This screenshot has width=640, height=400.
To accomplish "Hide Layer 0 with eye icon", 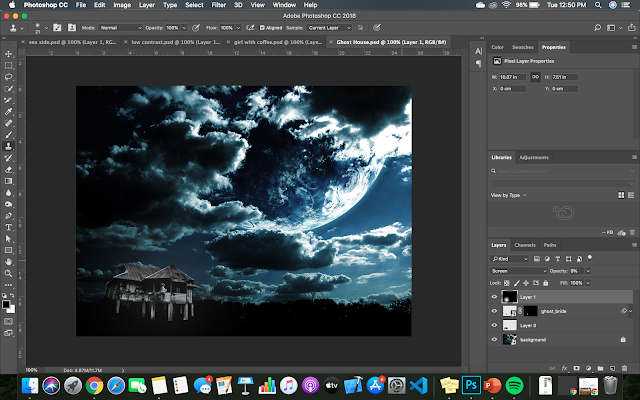I will 494,325.
